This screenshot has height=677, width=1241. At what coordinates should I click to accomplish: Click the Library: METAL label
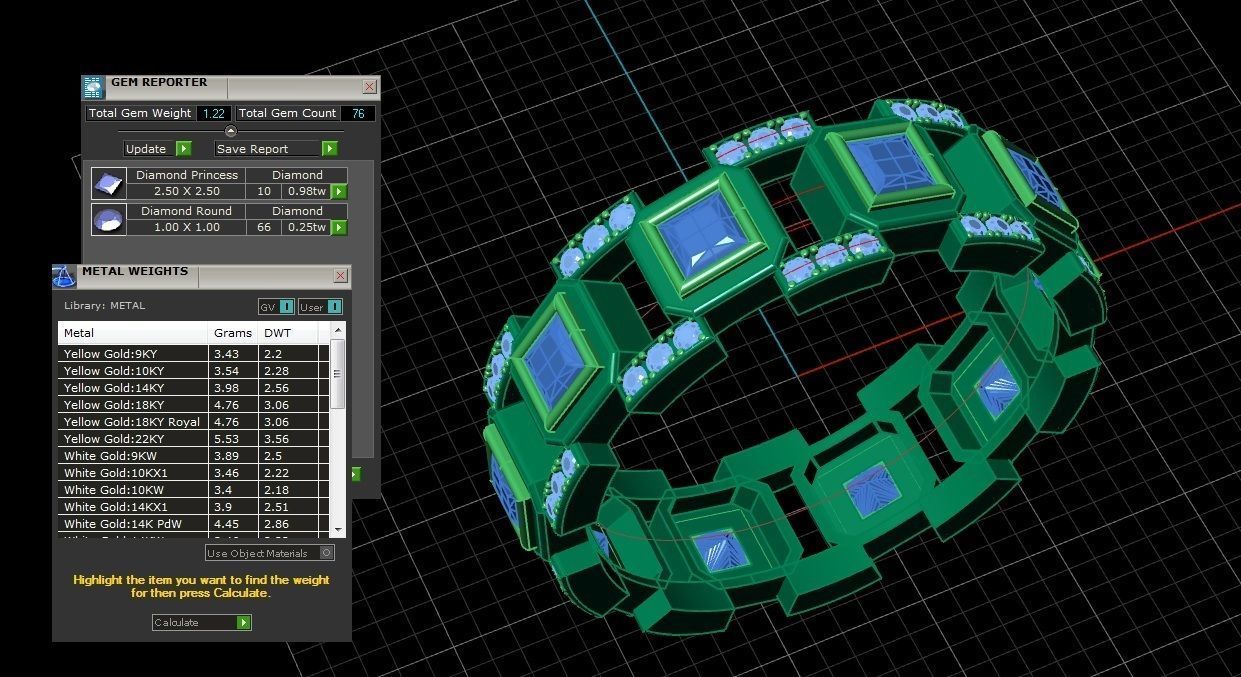pyautogui.click(x=104, y=306)
